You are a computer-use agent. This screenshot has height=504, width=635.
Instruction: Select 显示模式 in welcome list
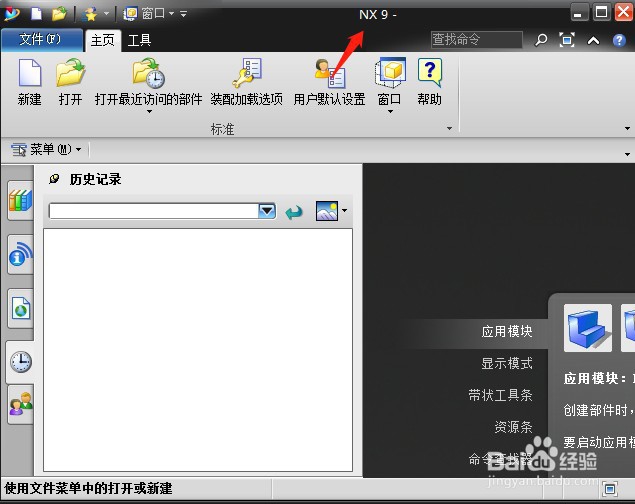coord(507,363)
